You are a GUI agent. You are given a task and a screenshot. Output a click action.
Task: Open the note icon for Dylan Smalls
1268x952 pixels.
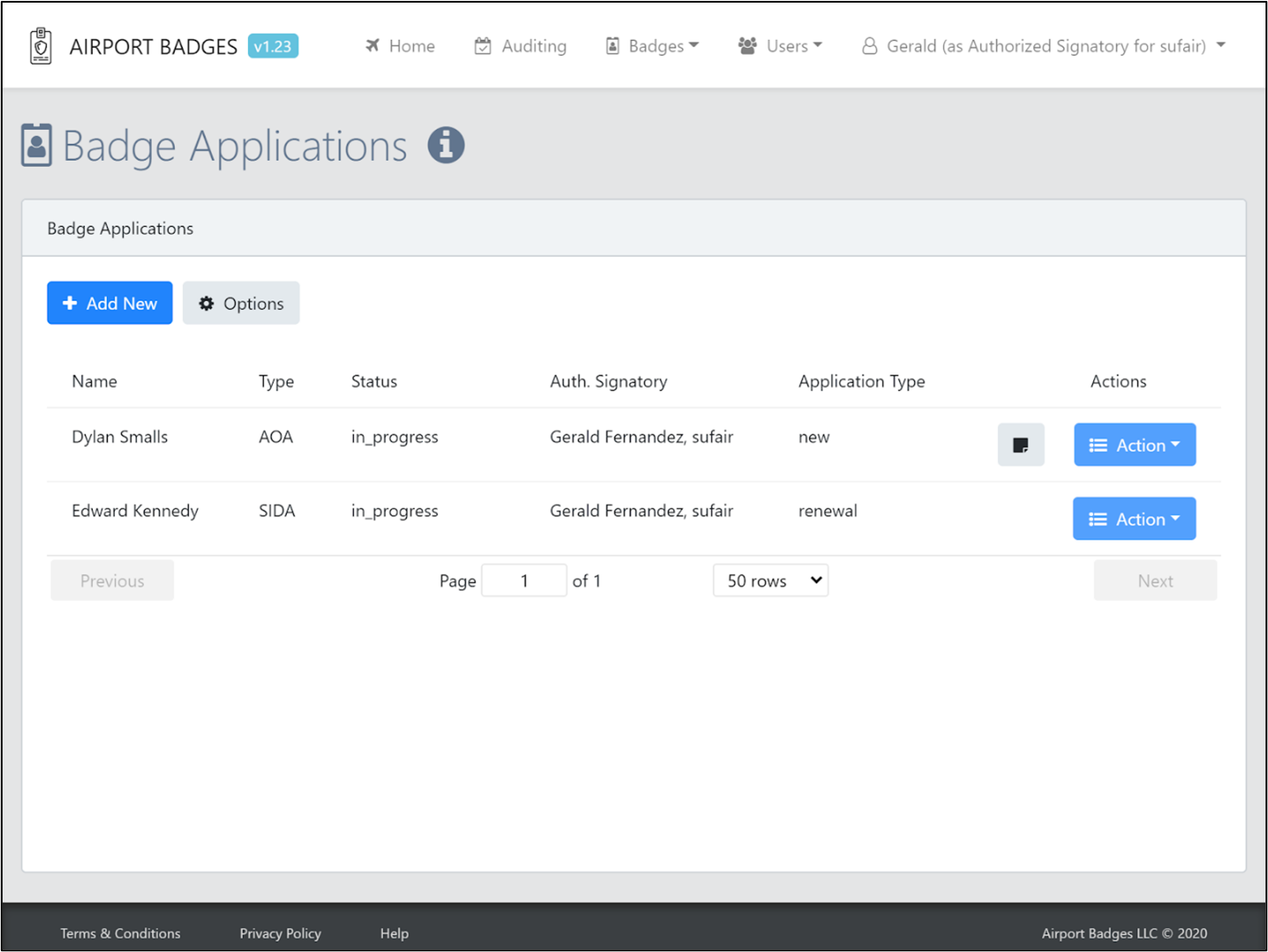[1021, 445]
